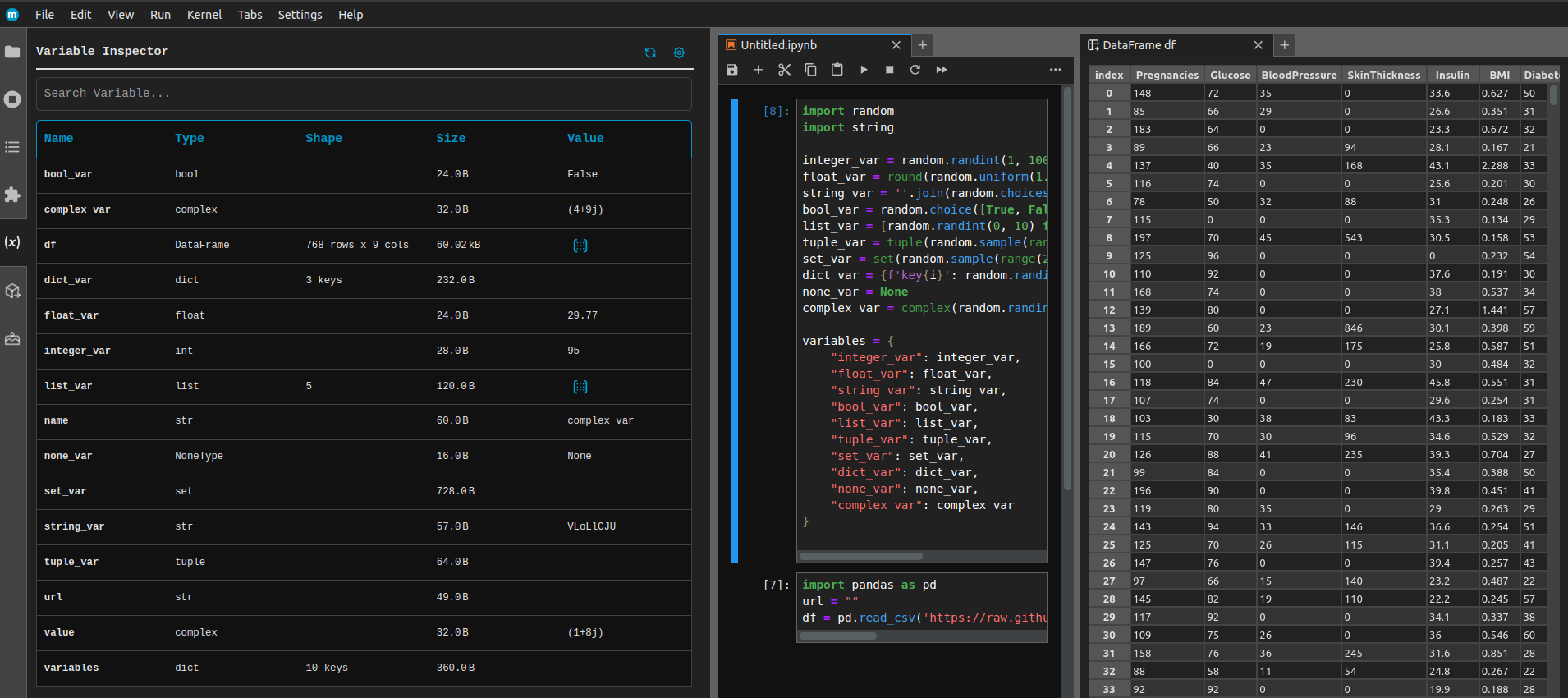This screenshot has height=698, width=1568.
Task: Save the notebook with the save icon
Action: tap(732, 70)
